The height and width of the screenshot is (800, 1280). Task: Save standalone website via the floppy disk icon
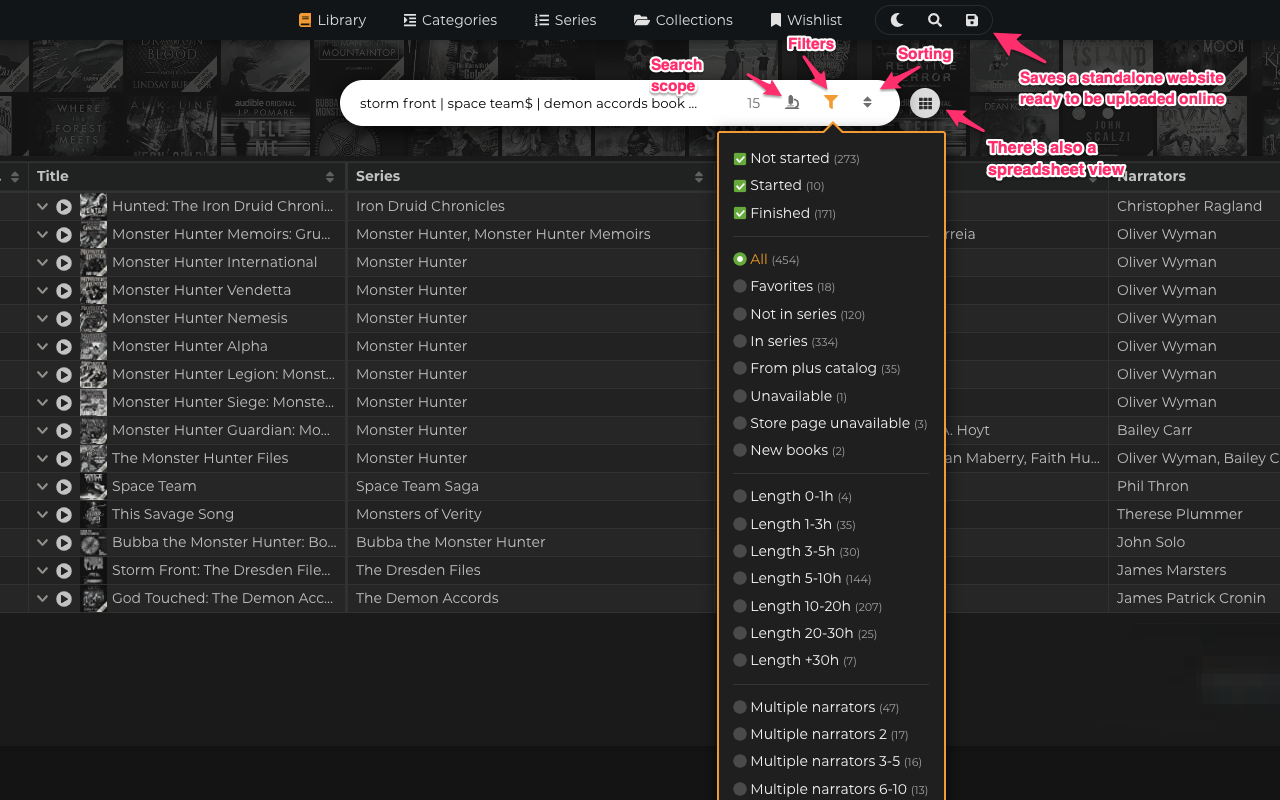click(x=971, y=19)
